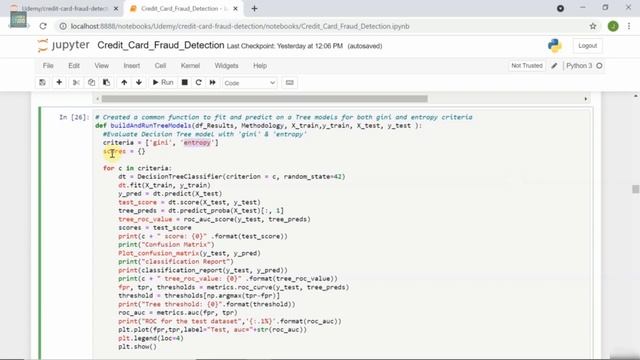Open the Help menu
Image resolution: width=640 pixels, height=360 pixels.
(260, 66)
